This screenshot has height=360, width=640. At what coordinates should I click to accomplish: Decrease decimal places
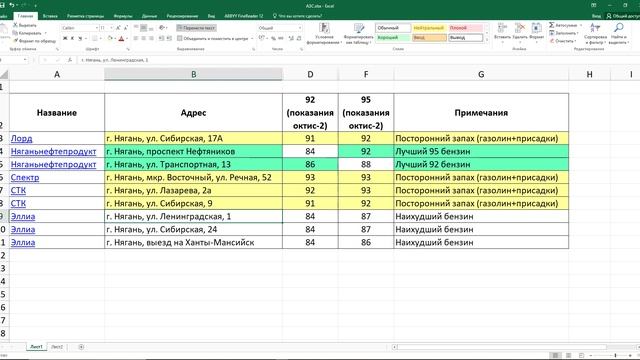point(299,38)
